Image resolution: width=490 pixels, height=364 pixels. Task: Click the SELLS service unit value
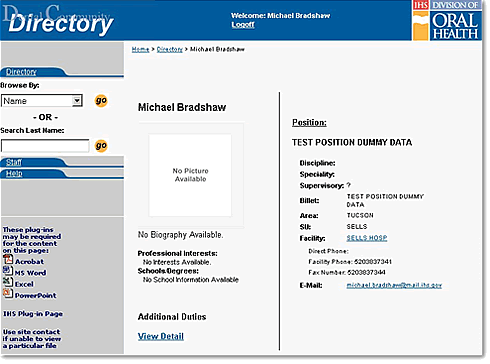357,227
